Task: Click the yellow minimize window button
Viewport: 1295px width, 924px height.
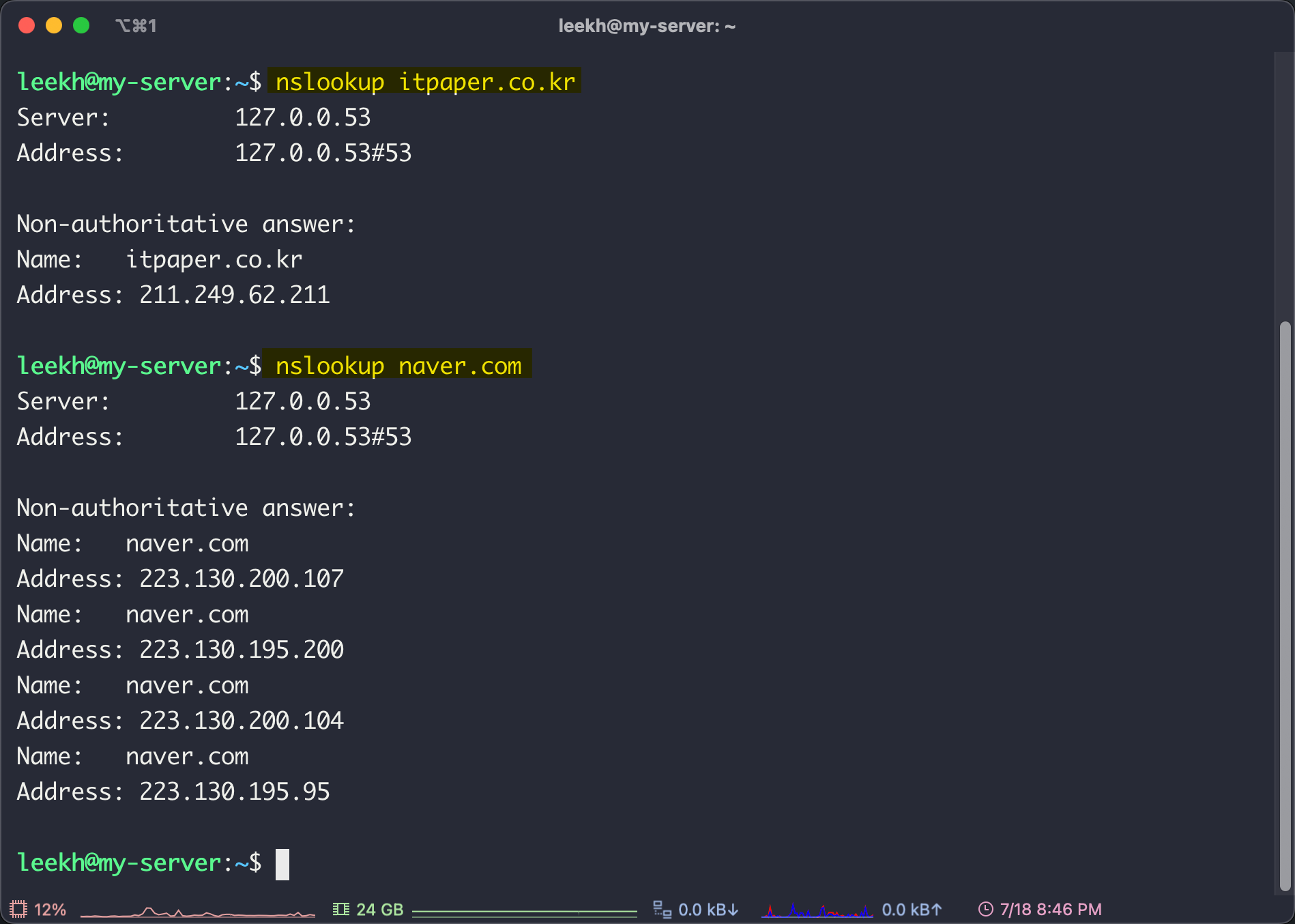Action: coord(54,26)
